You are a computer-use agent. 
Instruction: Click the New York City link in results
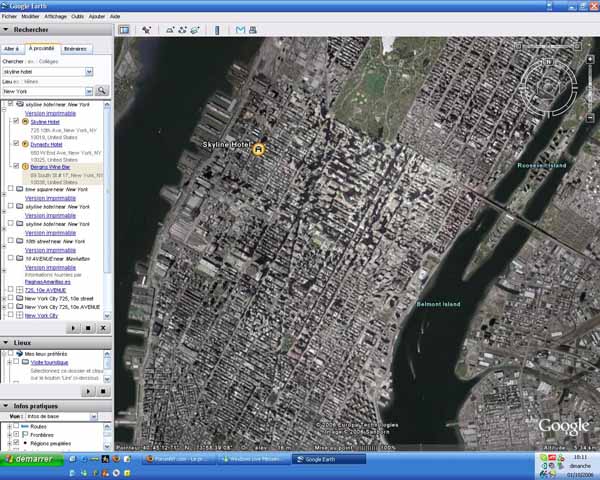click(41, 315)
